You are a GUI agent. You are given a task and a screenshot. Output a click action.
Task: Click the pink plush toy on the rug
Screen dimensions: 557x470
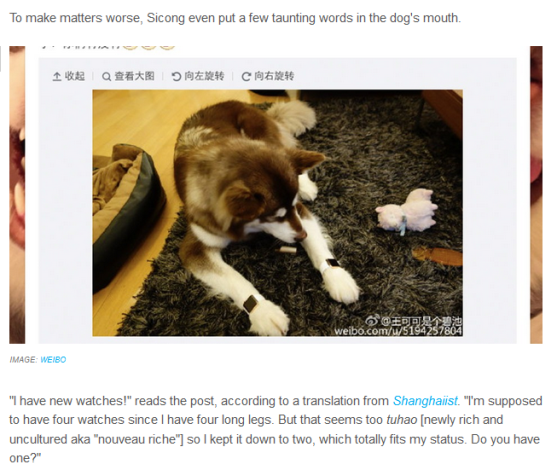406,212
